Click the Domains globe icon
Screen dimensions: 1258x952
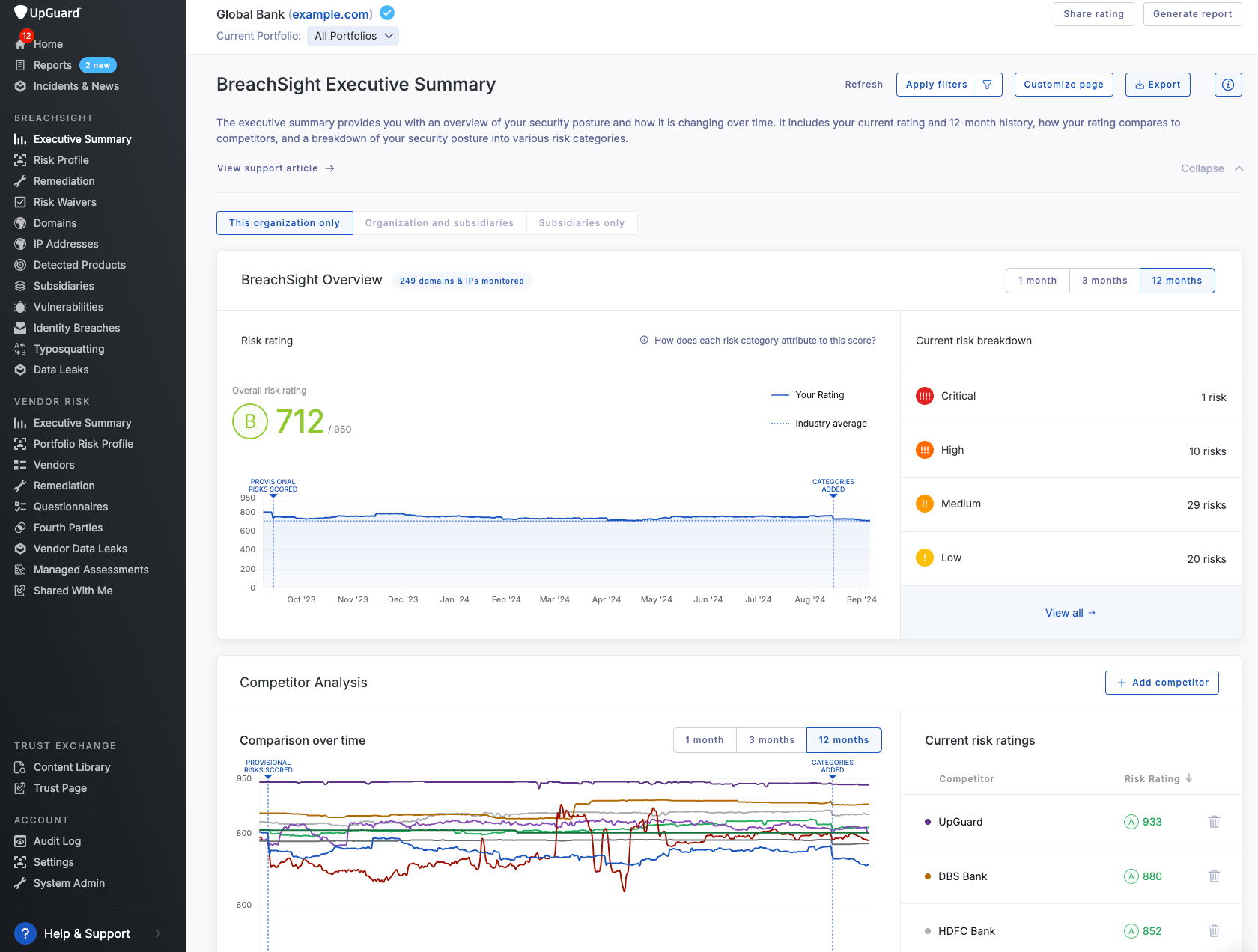[x=20, y=223]
